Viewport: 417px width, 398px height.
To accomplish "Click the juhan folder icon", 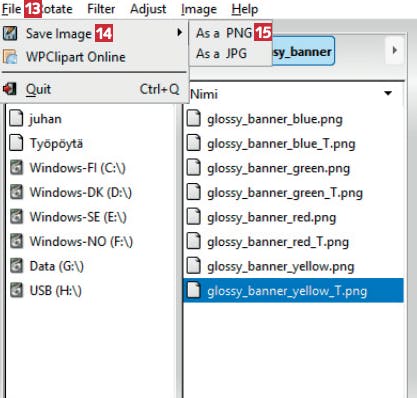I will click(16, 119).
